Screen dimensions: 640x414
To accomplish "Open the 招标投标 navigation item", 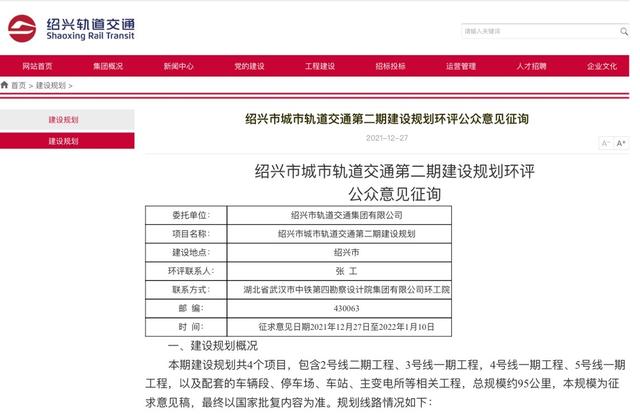I will [x=390, y=66].
